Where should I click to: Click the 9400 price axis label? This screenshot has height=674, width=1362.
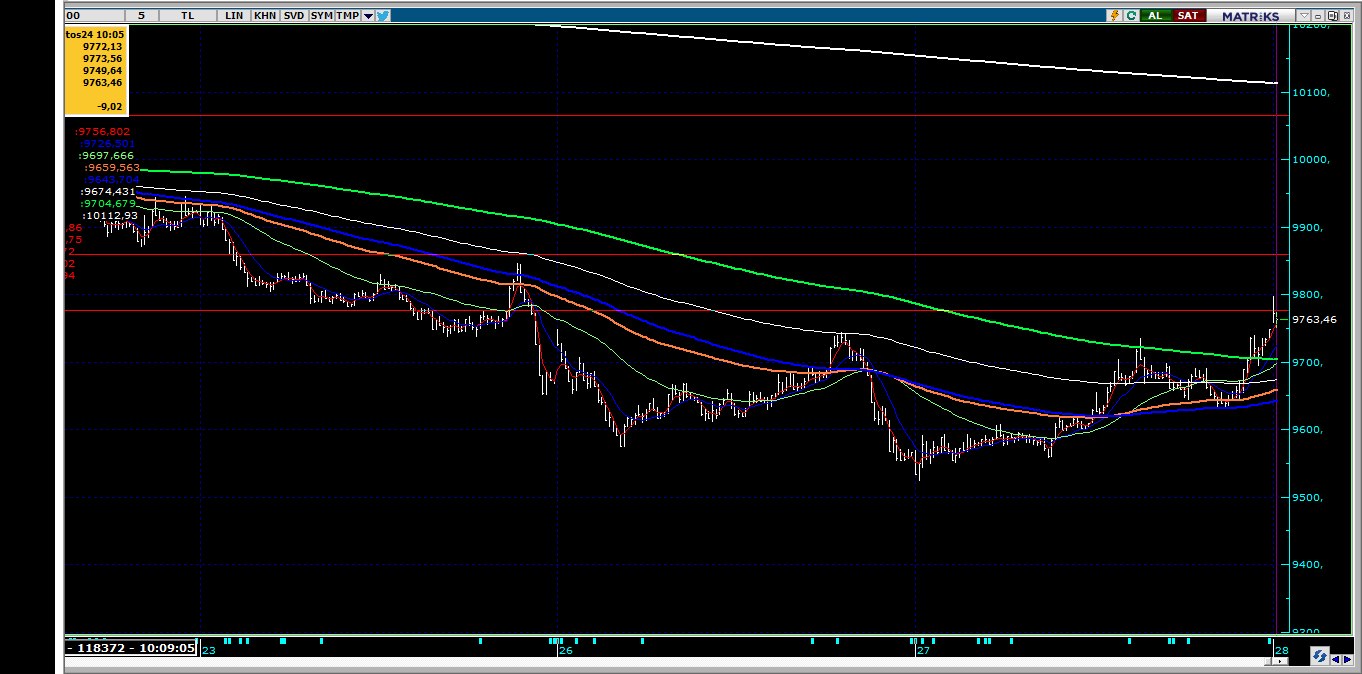1308,565
